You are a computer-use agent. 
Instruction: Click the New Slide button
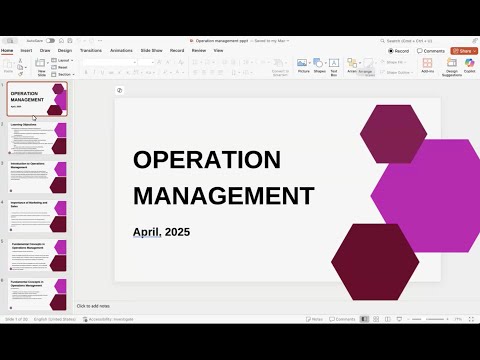[41, 67]
